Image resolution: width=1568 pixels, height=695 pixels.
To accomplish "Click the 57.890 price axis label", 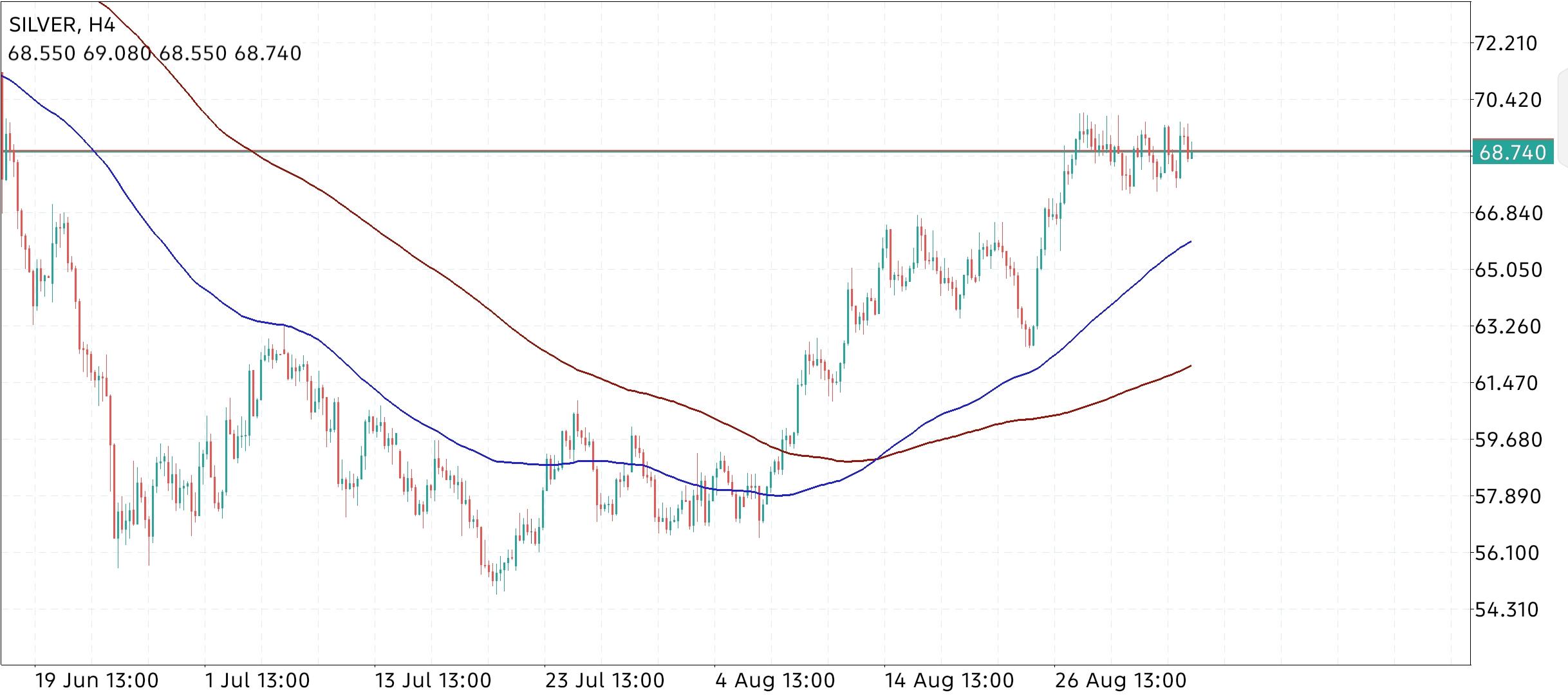I will tap(1507, 496).
